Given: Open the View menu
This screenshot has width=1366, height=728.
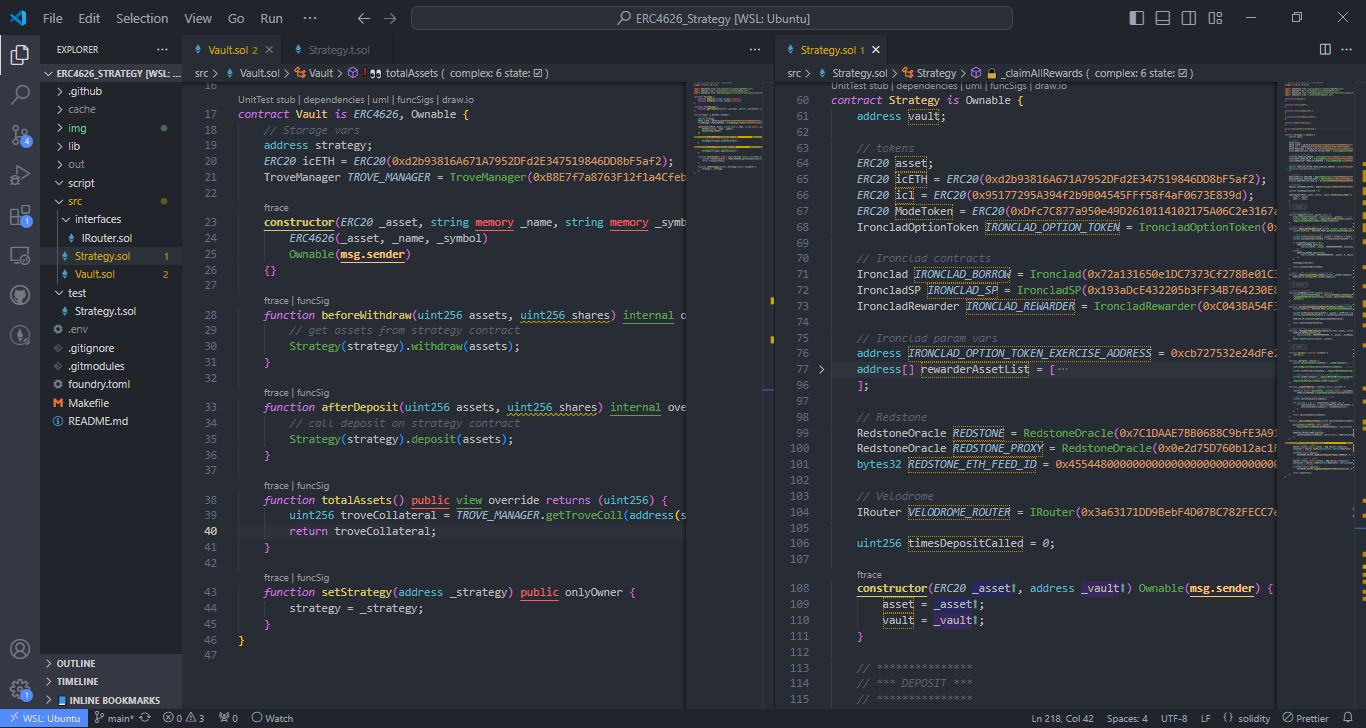Looking at the screenshot, I should coord(198,18).
